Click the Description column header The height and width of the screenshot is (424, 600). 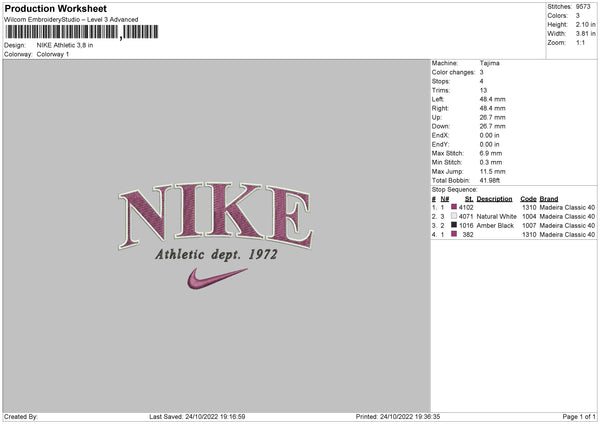(494, 198)
